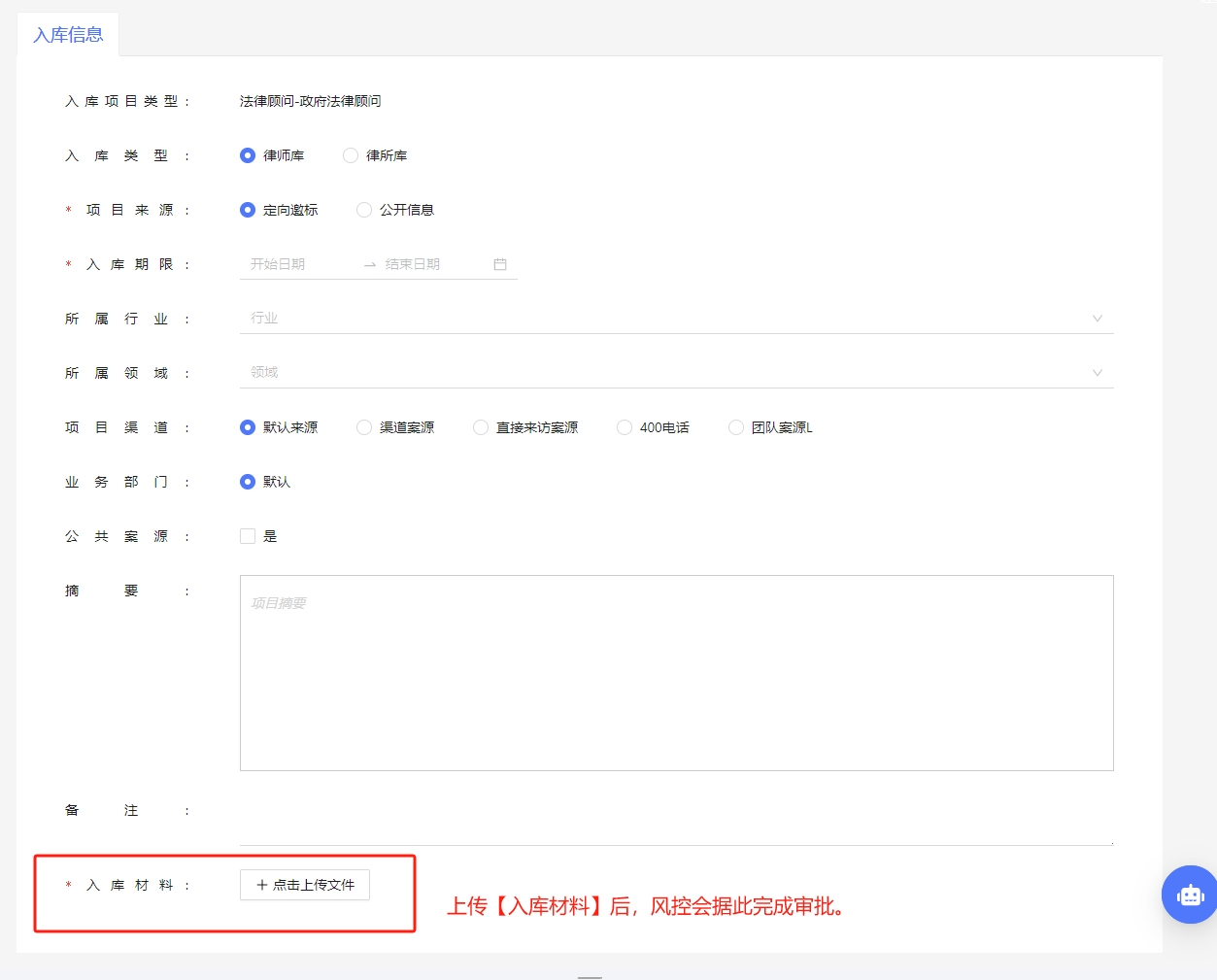
Task: Tick the 公共案源 是 checkbox
Action: (248, 536)
